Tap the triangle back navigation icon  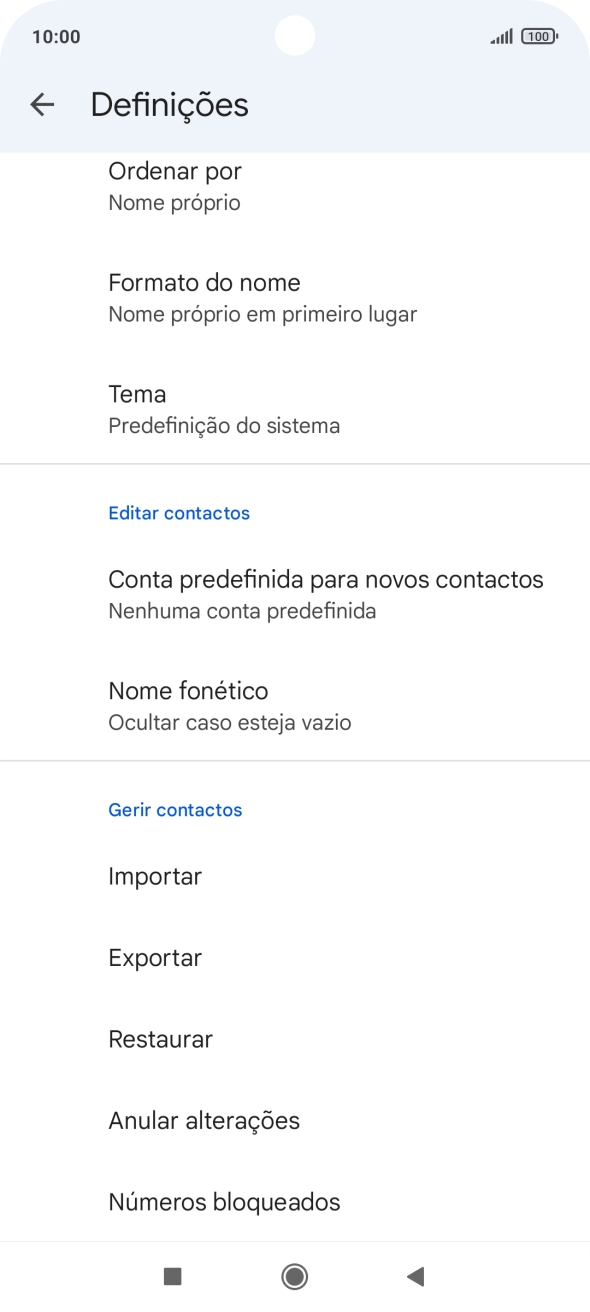(x=413, y=1277)
